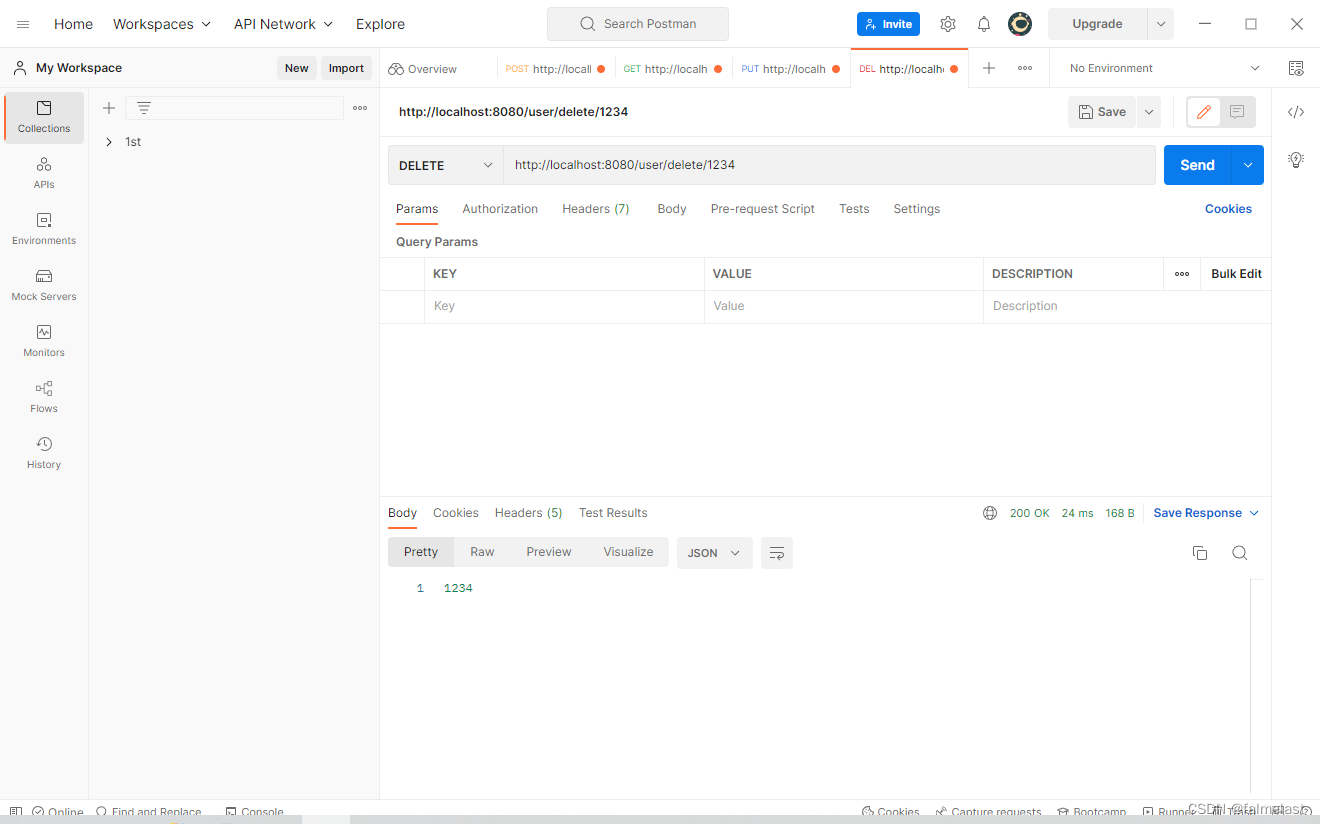
Task: Switch to the Headers request tab
Action: coord(595,209)
